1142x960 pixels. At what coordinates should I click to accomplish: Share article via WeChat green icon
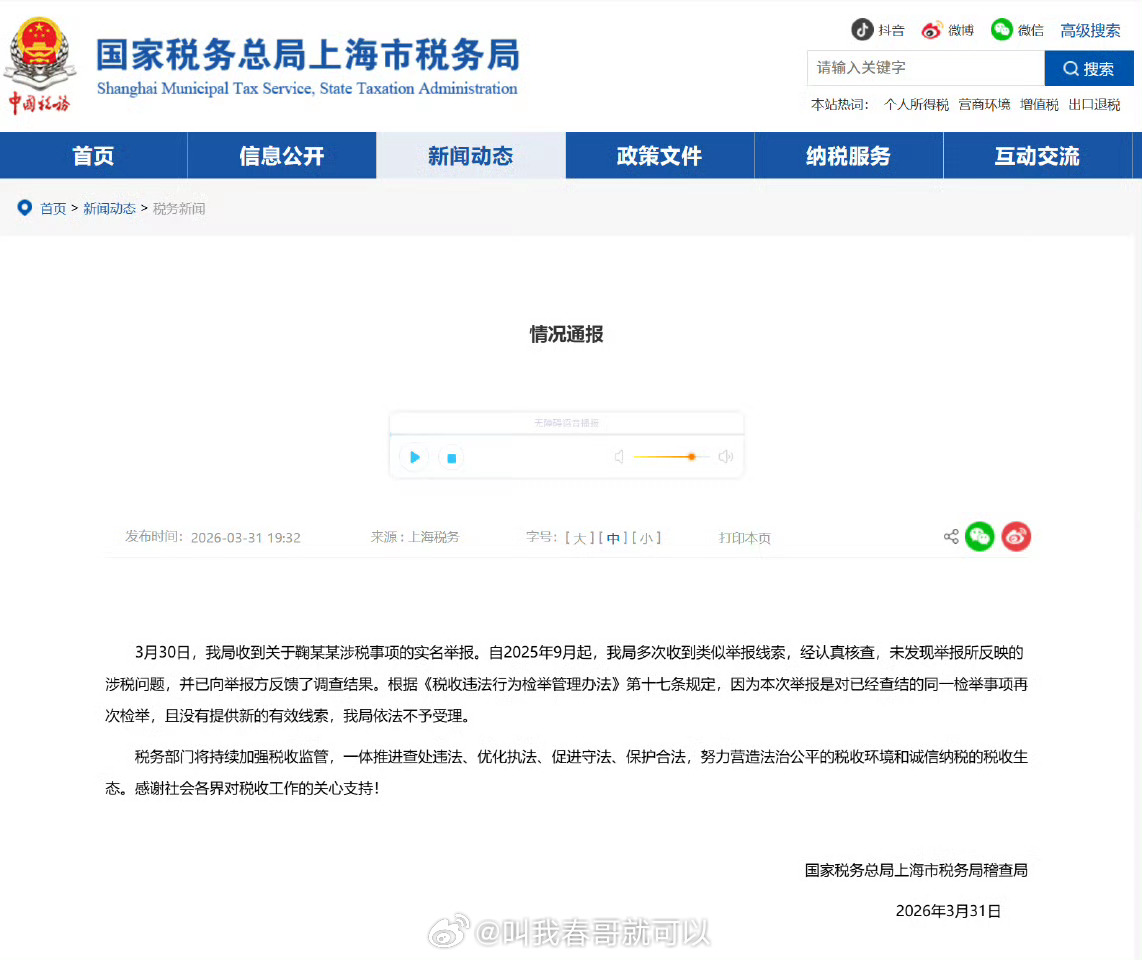980,537
